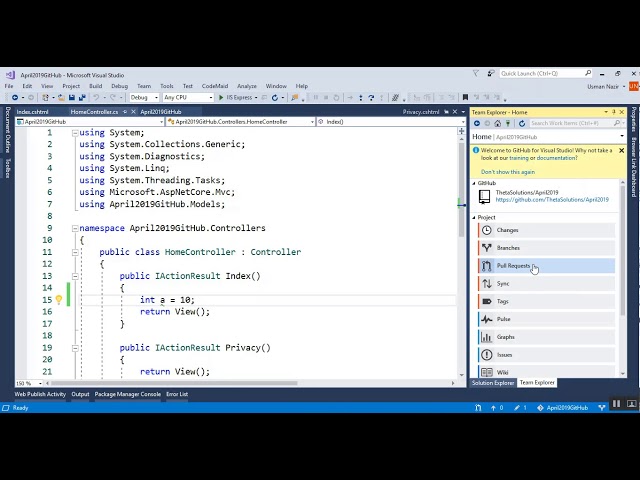Viewport: 640px width, 480px height.
Task: Click the browser Refresh toolbar icon
Action: click(275, 98)
